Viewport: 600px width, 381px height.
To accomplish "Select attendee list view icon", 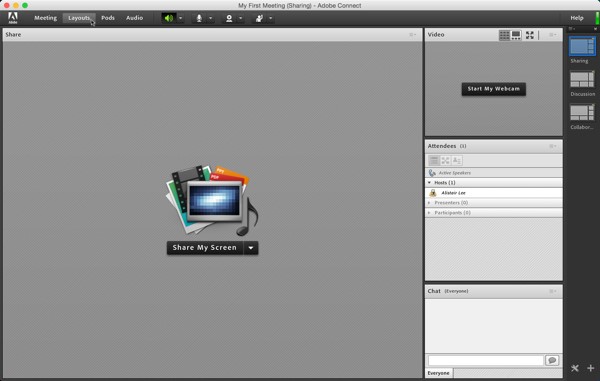I will click(434, 161).
